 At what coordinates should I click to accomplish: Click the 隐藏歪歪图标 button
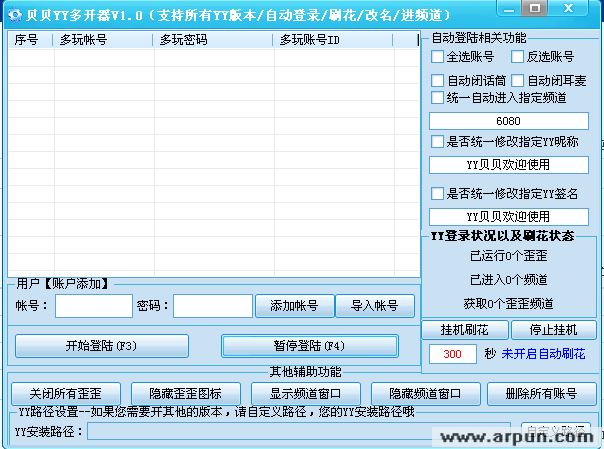[186, 394]
